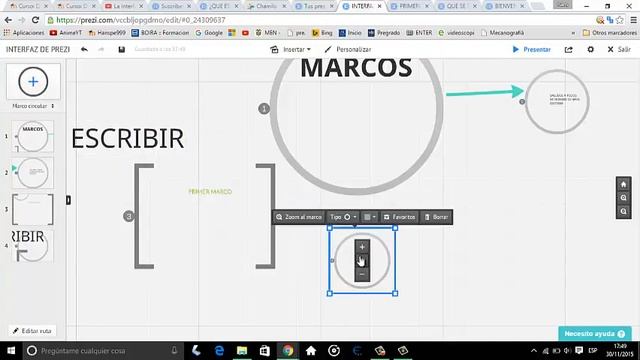
Task: Click Borrar to delete the frame
Action: click(436, 217)
